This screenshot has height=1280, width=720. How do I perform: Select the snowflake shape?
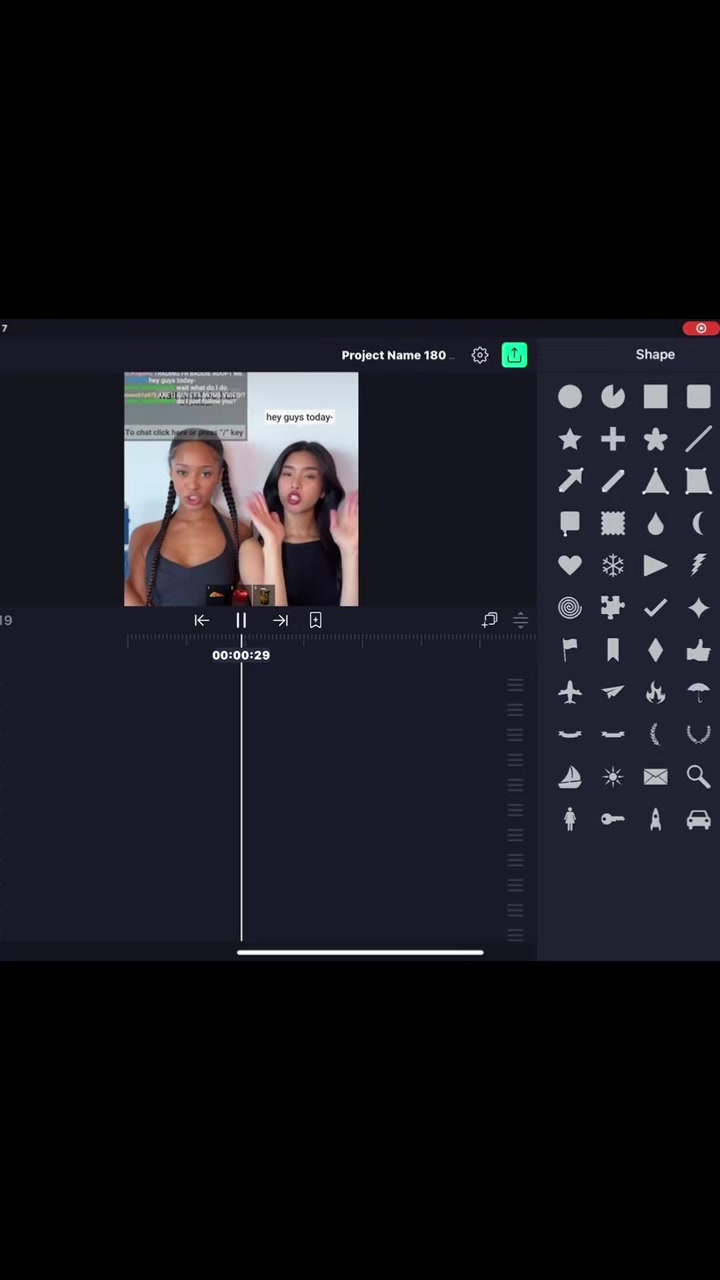(612, 566)
